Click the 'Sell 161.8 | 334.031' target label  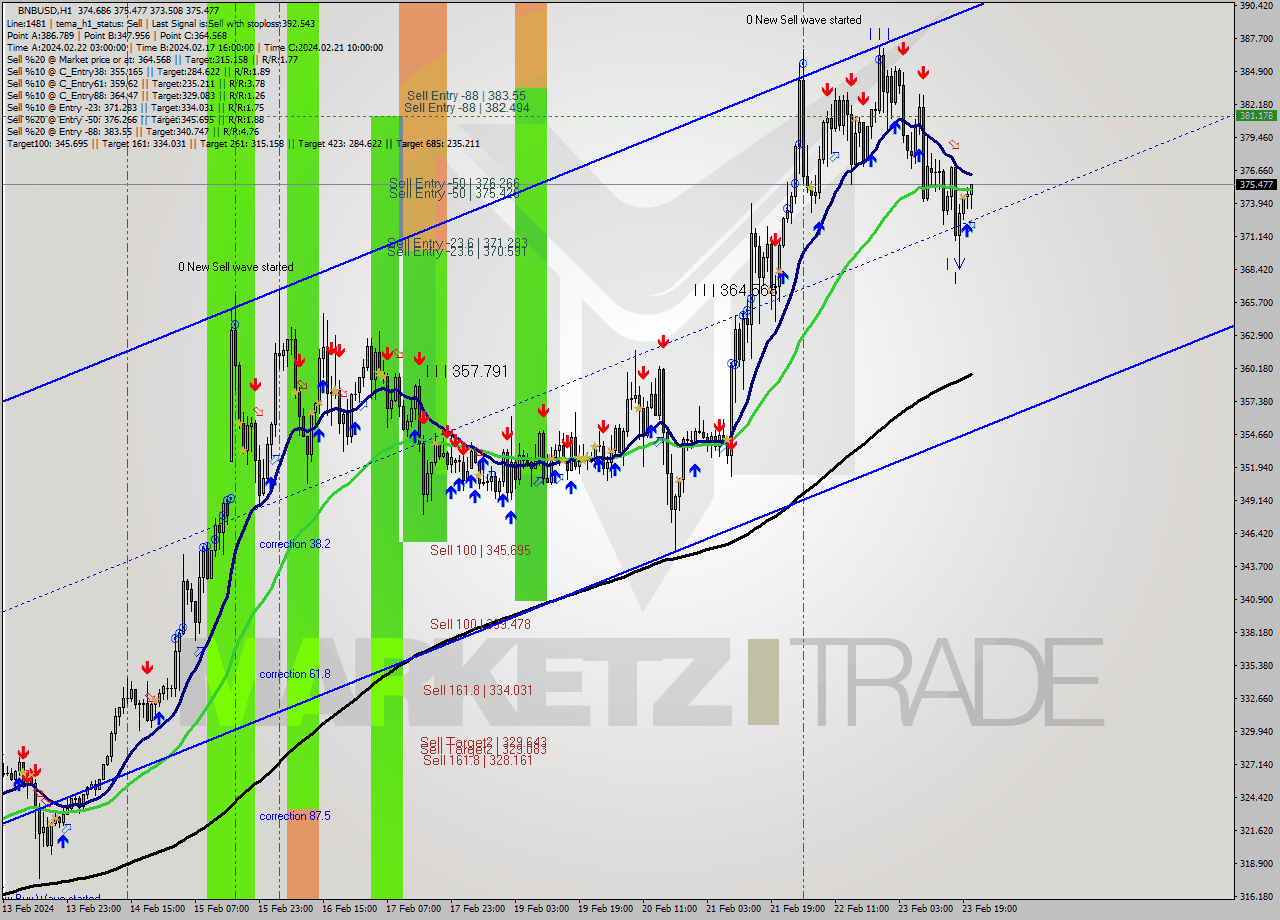(478, 690)
